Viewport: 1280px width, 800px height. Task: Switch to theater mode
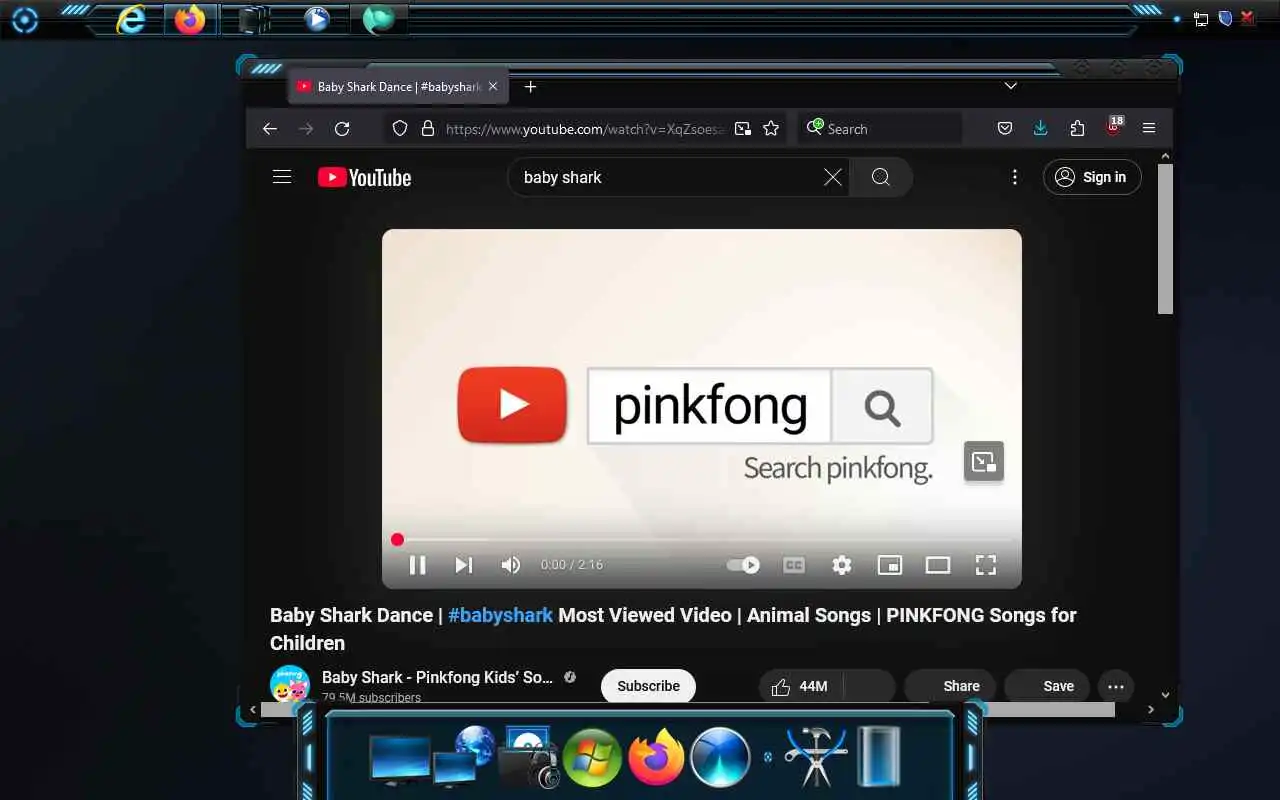point(938,565)
